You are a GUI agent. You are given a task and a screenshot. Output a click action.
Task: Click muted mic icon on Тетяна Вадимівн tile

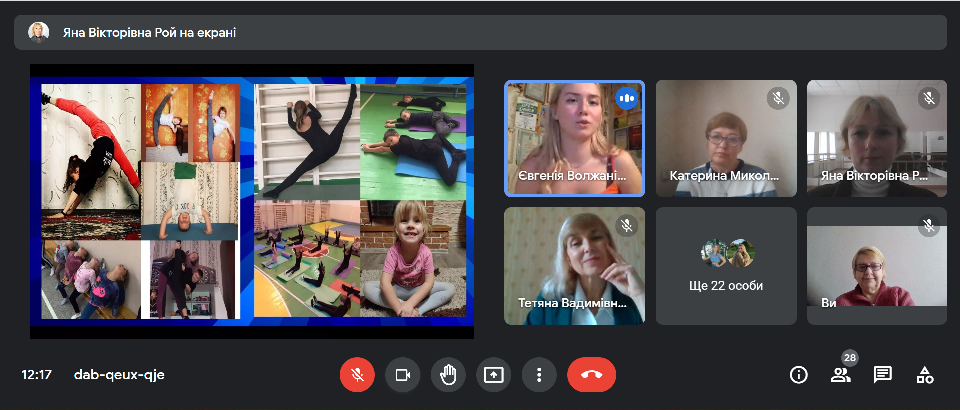click(x=626, y=225)
